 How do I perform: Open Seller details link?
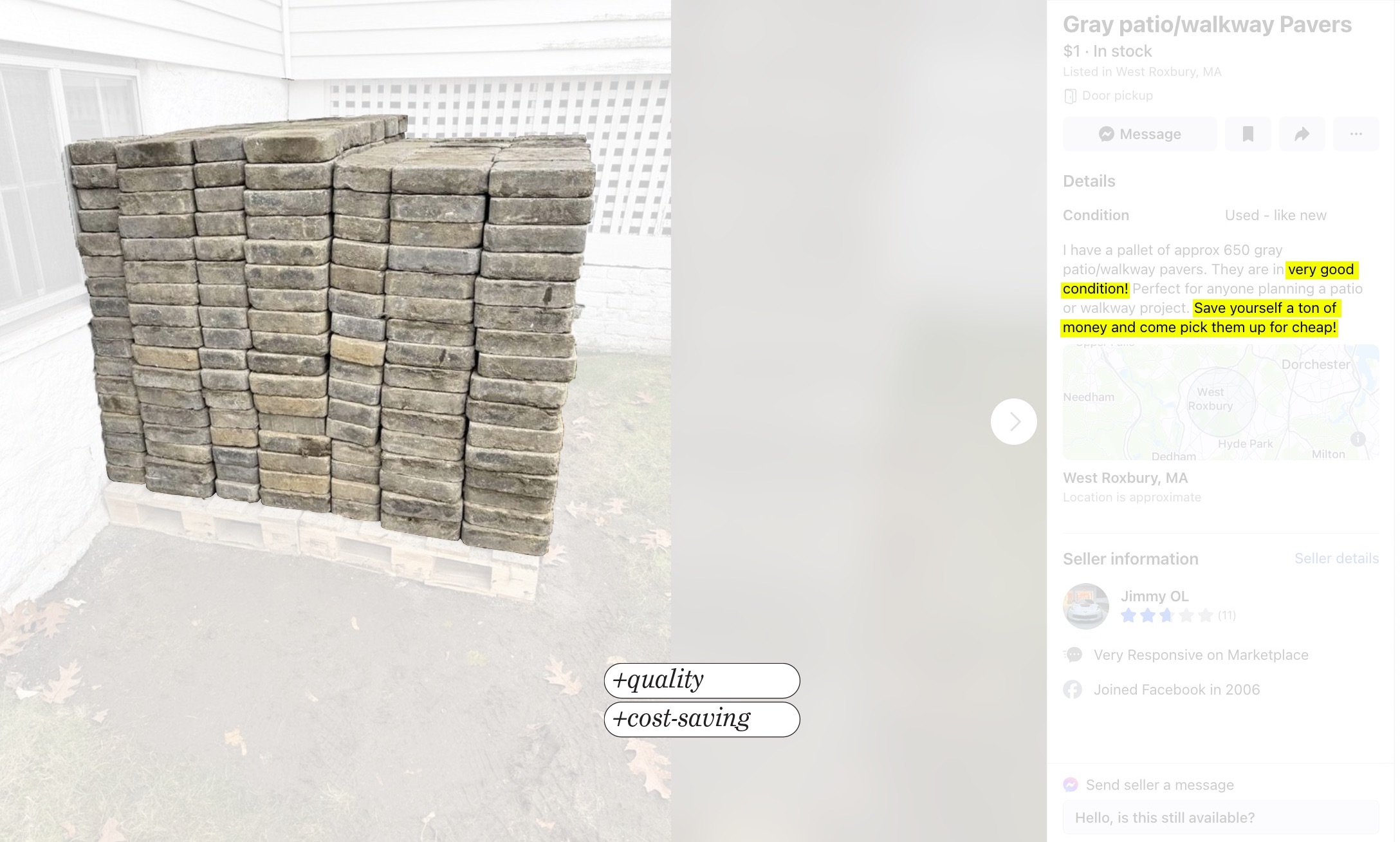(1336, 558)
